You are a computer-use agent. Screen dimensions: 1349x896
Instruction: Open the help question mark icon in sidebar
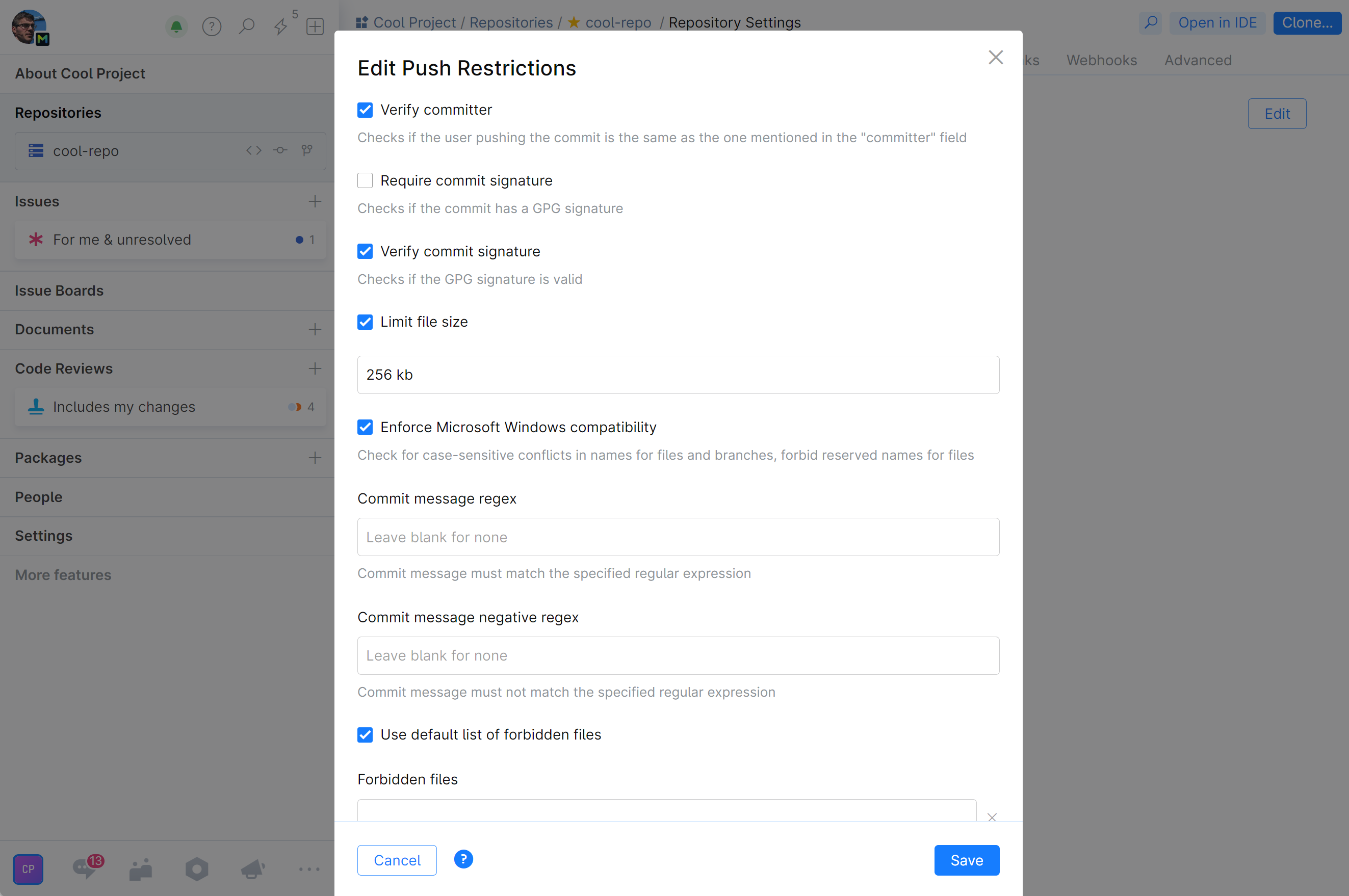(x=212, y=27)
